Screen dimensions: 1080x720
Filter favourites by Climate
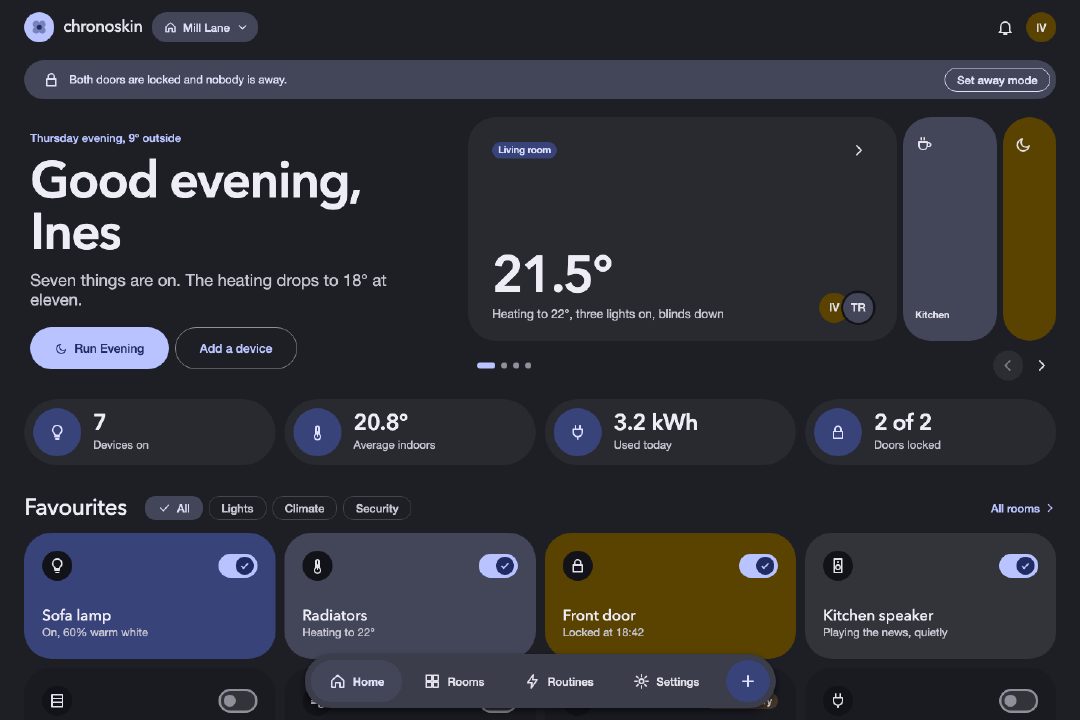click(304, 508)
